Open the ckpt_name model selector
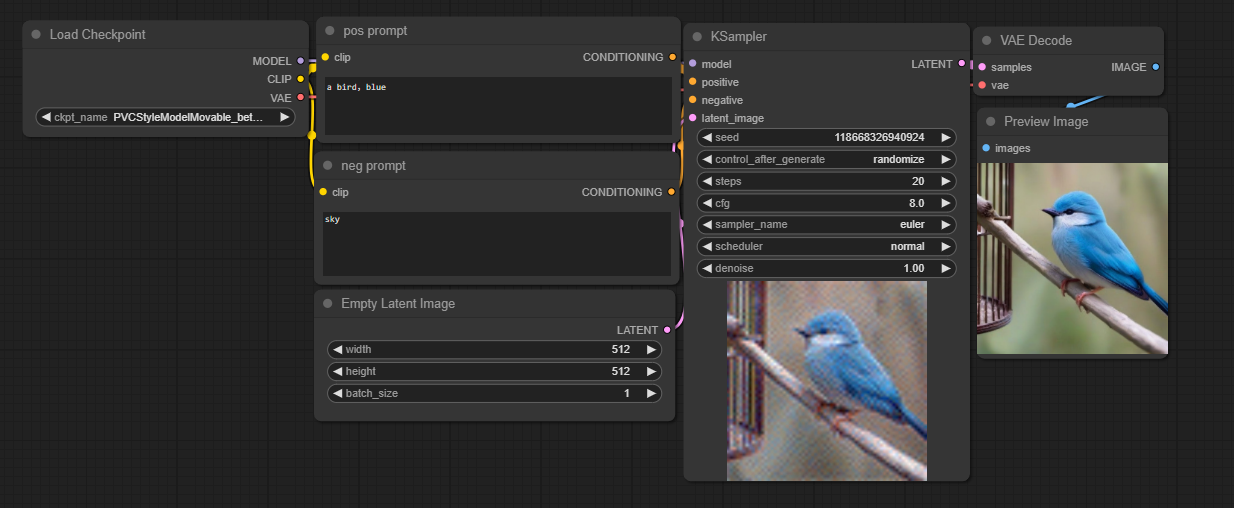 [165, 117]
